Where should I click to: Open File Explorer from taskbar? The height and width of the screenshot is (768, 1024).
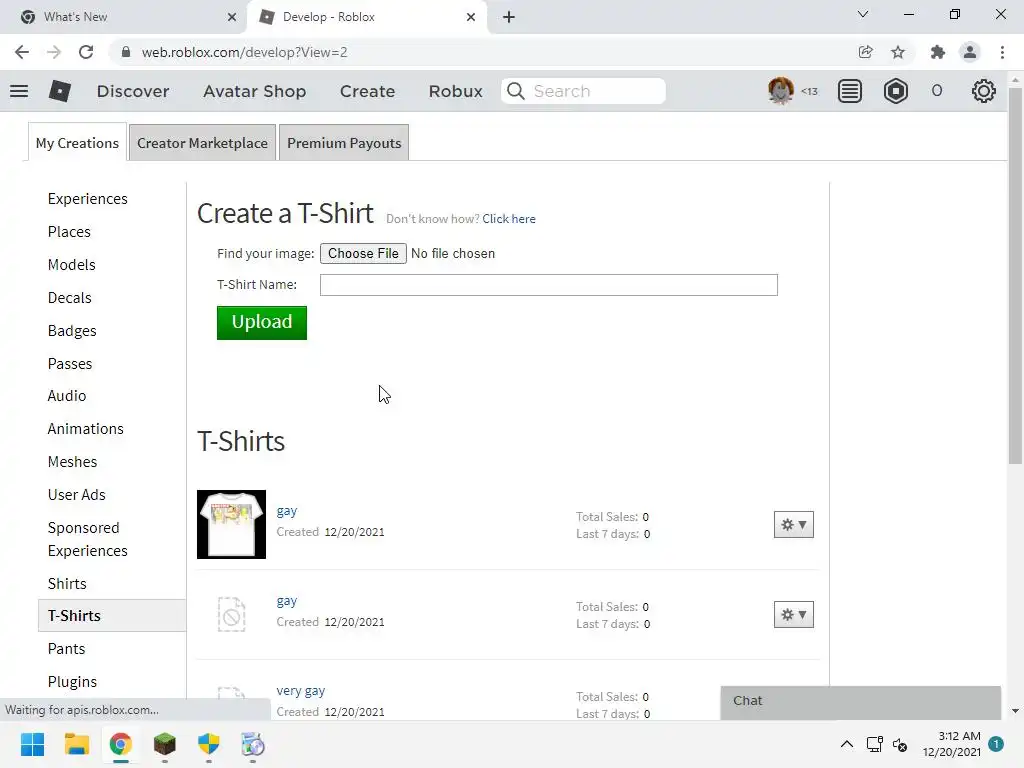[76, 744]
